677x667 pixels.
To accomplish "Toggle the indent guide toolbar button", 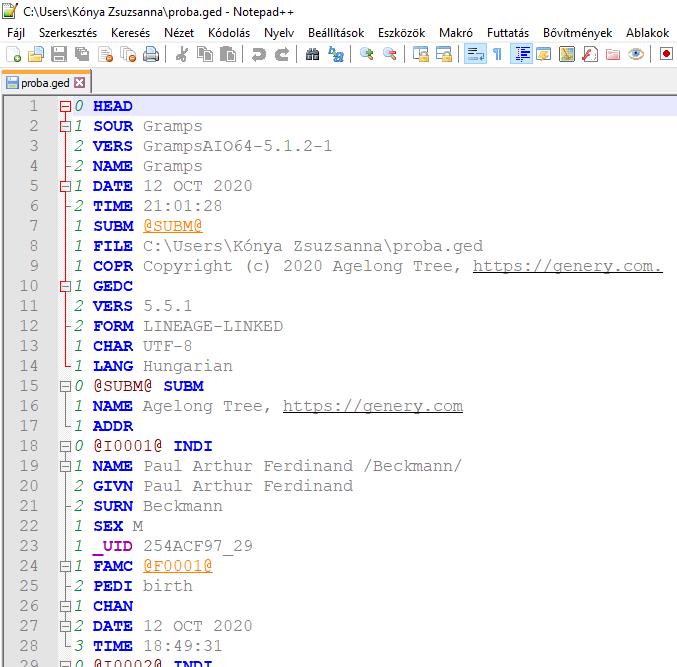I will click(522, 55).
